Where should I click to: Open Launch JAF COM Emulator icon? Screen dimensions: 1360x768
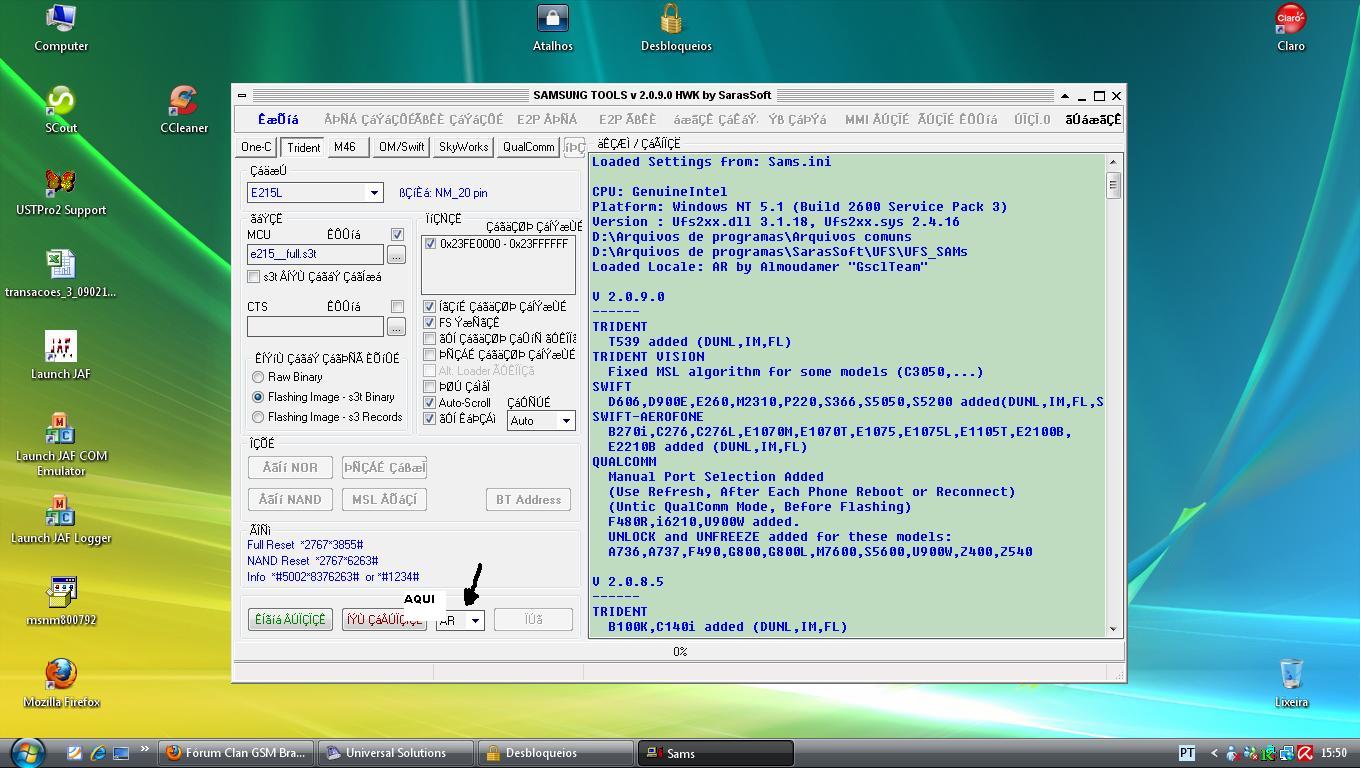point(61,445)
